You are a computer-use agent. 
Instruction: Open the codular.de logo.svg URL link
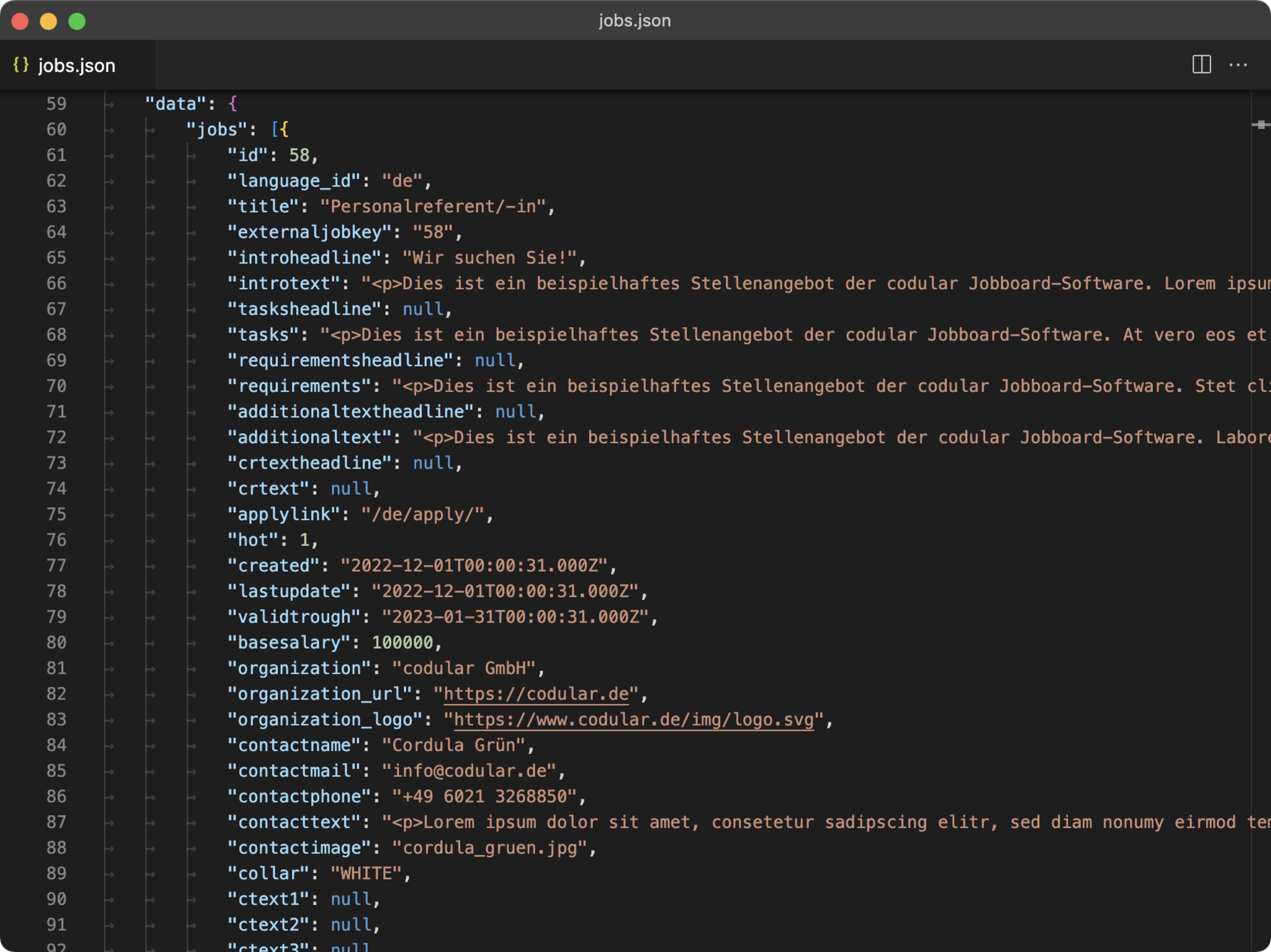tap(634, 719)
